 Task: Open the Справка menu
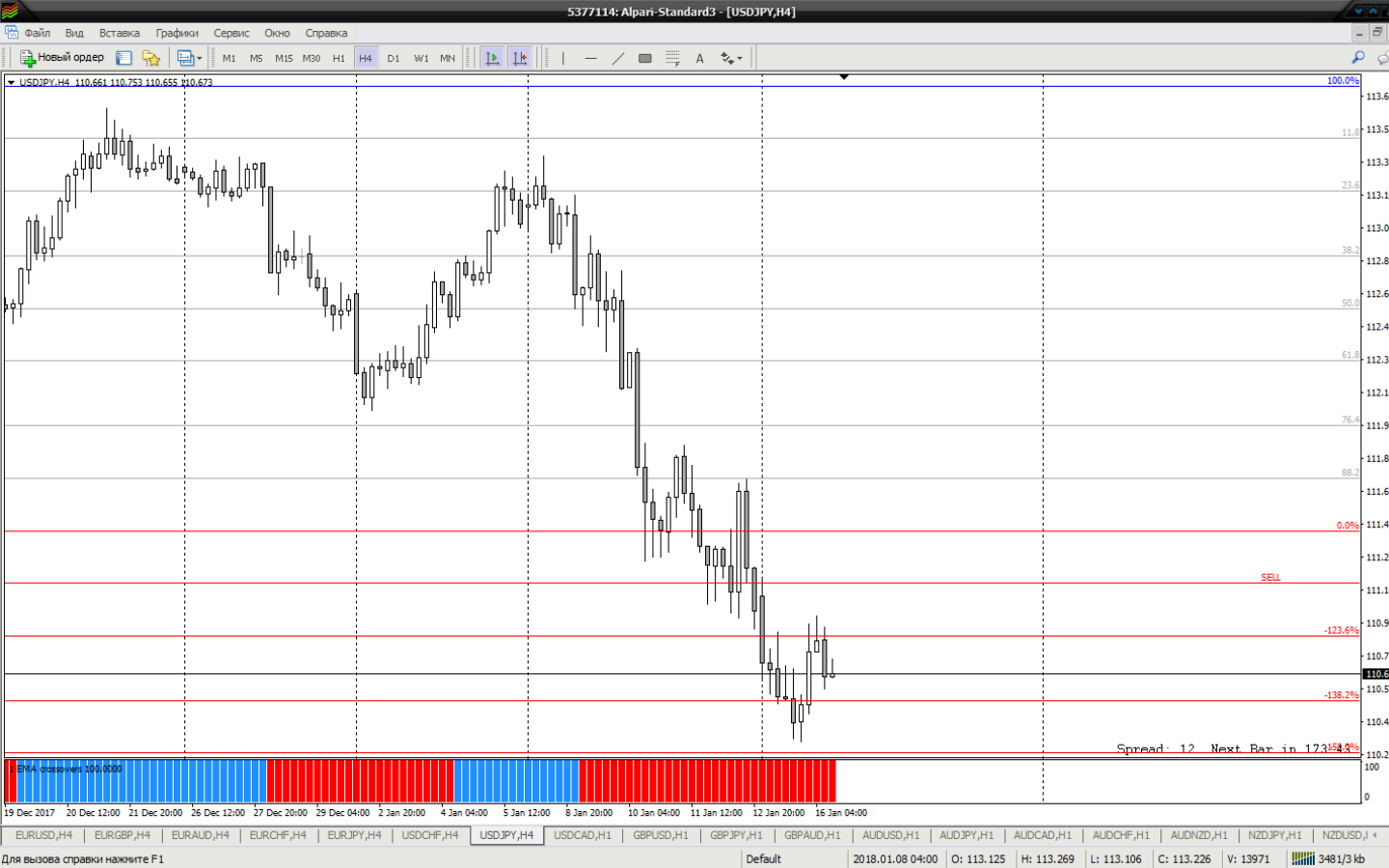pyautogui.click(x=326, y=33)
